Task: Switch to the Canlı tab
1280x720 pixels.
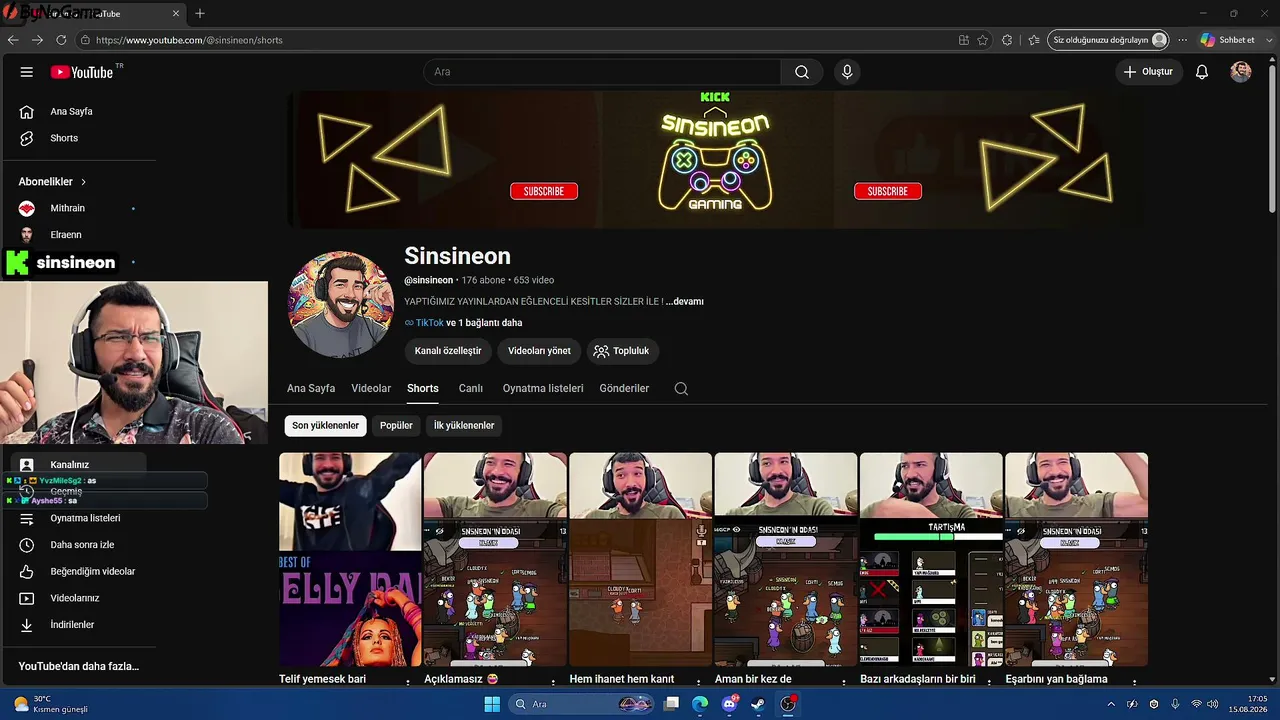Action: tap(471, 389)
